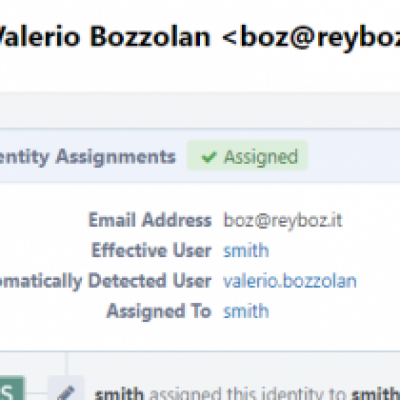Open Effective User smith profile link

pos(246,250)
